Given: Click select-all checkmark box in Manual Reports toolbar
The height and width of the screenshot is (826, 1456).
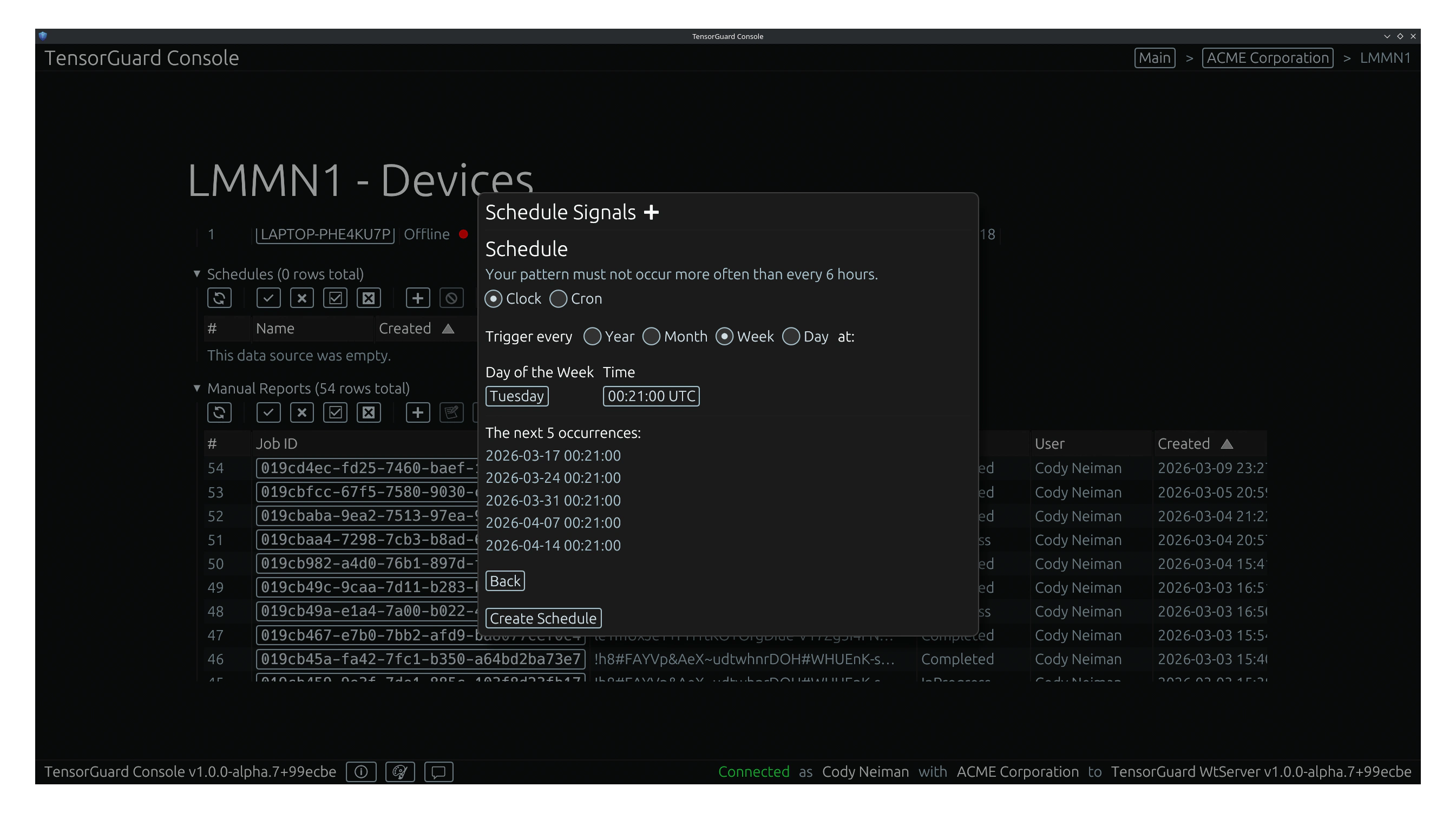Looking at the screenshot, I should click(x=335, y=412).
